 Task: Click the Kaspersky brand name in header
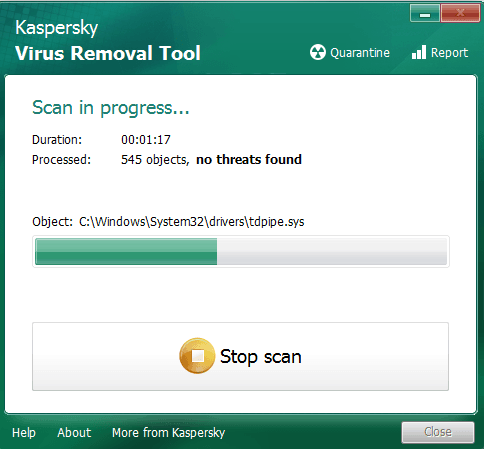57,28
